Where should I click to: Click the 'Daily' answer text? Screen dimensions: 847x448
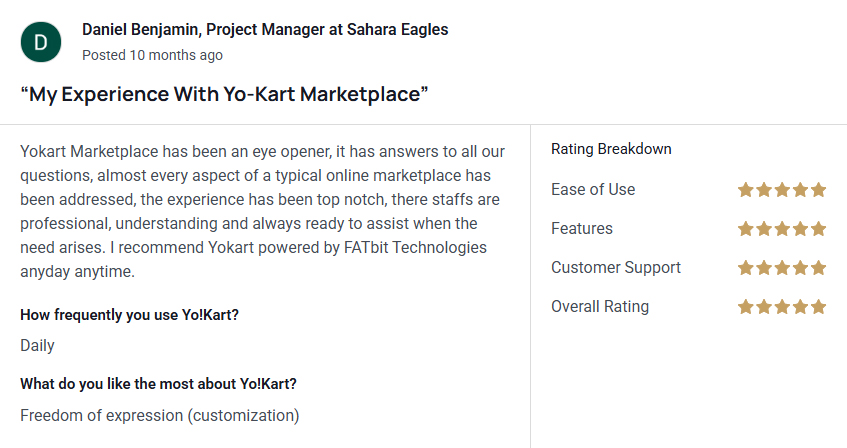coord(37,345)
